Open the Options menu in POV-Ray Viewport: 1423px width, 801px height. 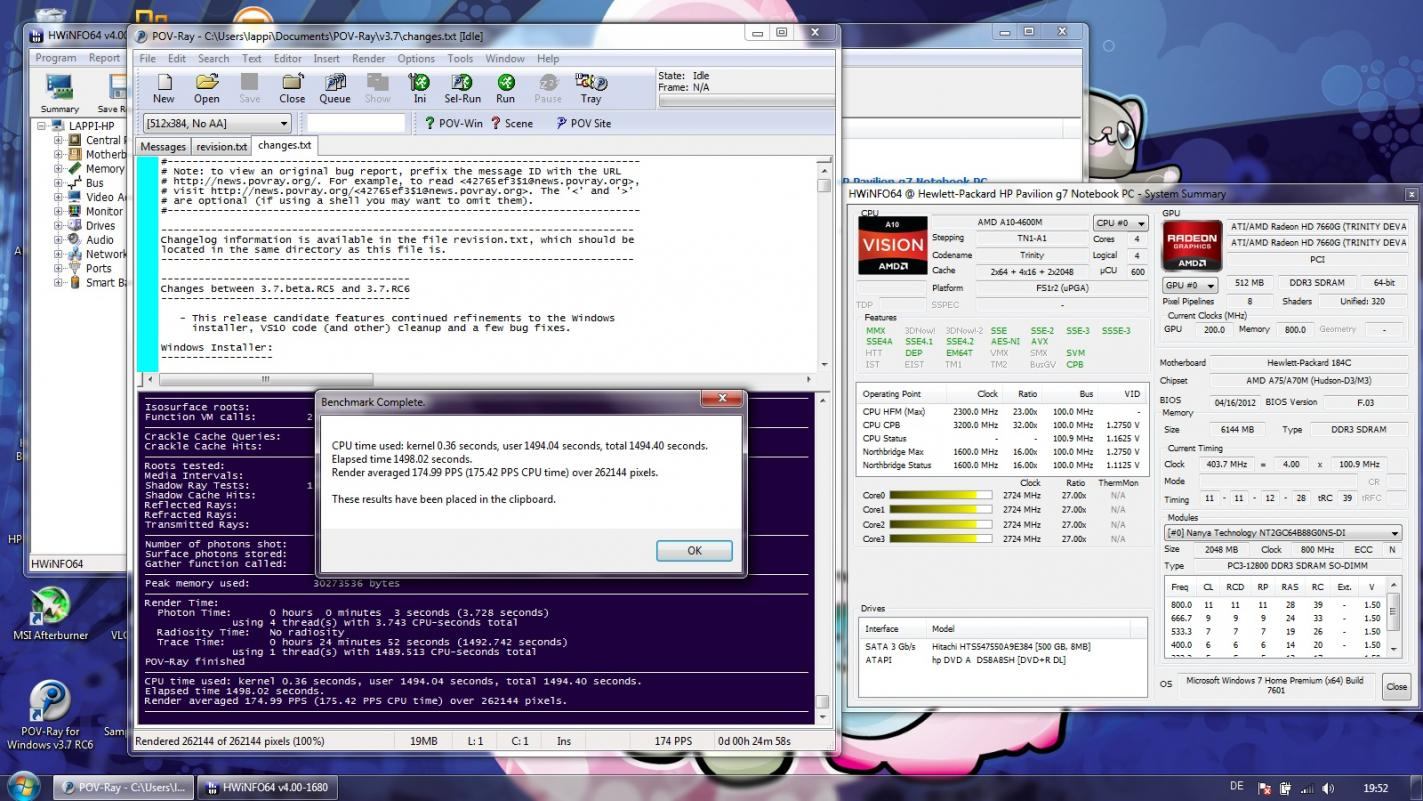[x=416, y=59]
